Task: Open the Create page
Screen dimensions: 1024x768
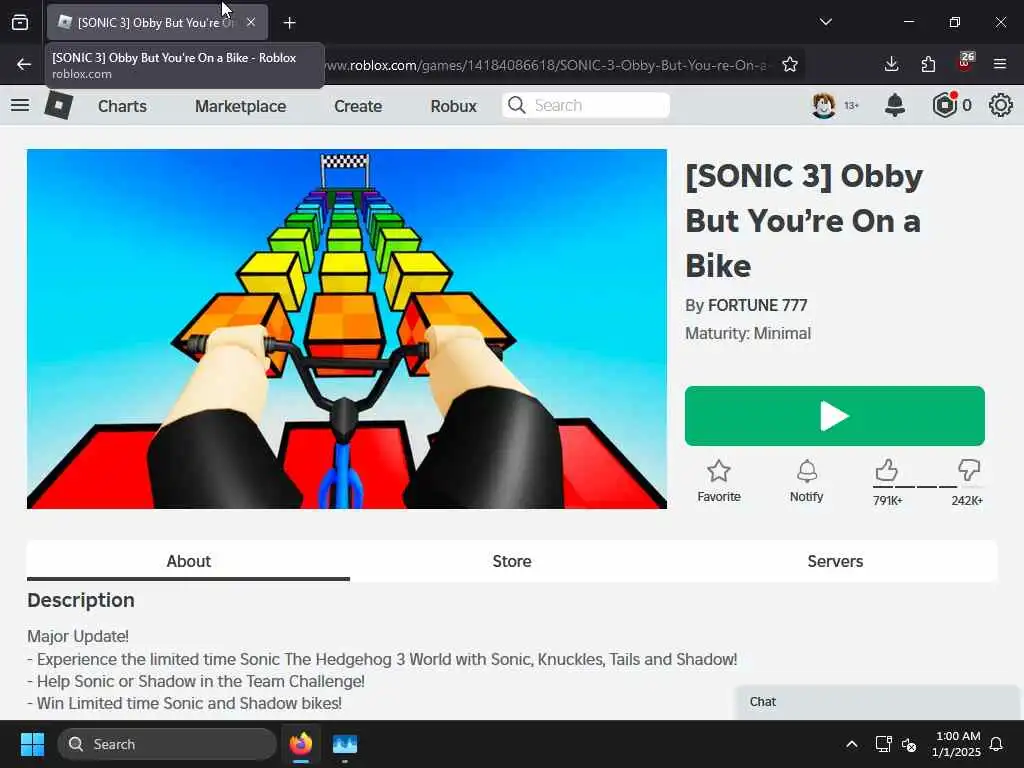Action: click(358, 106)
